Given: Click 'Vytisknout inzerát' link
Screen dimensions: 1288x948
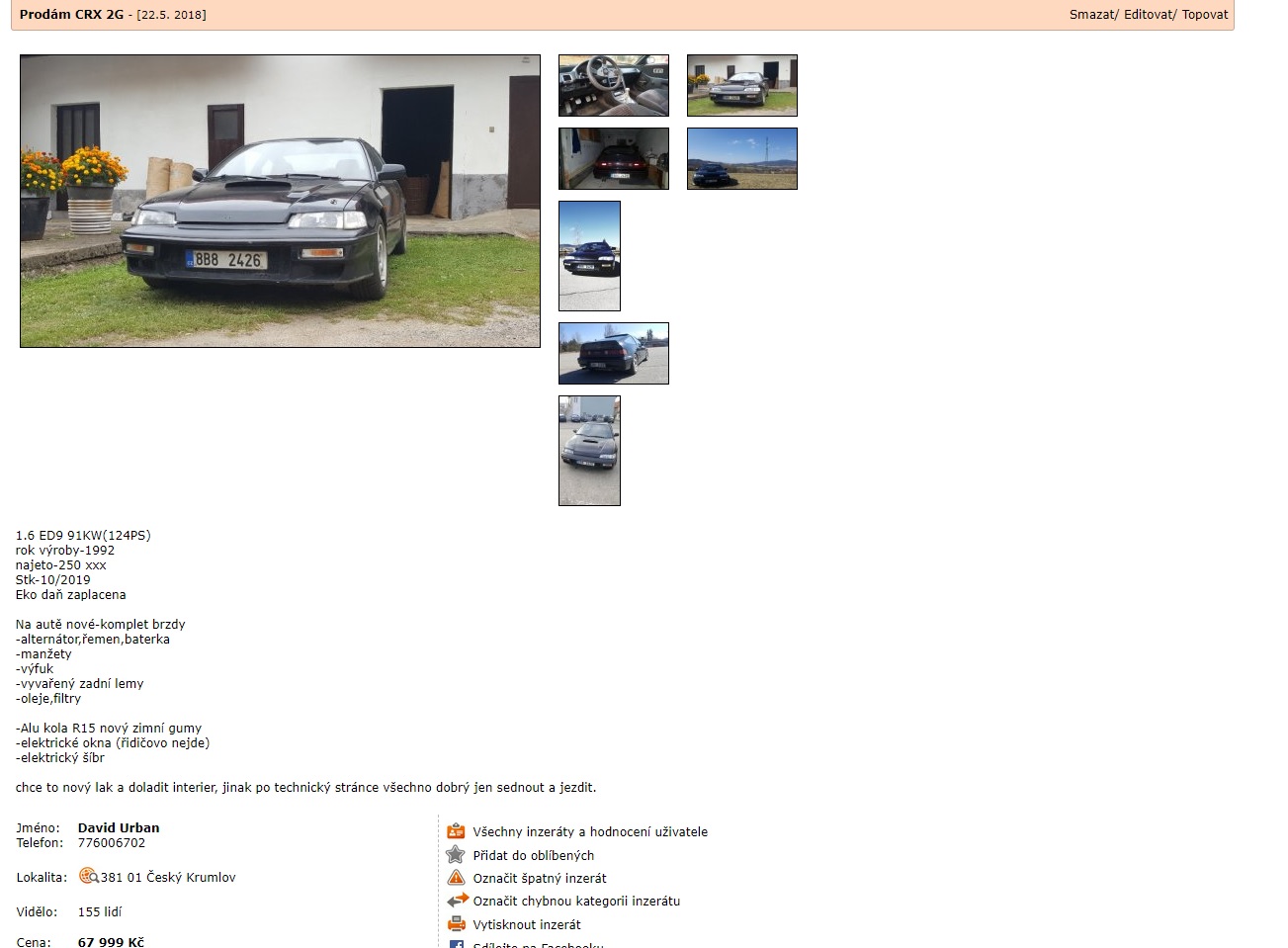Looking at the screenshot, I should pyautogui.click(x=526, y=925).
